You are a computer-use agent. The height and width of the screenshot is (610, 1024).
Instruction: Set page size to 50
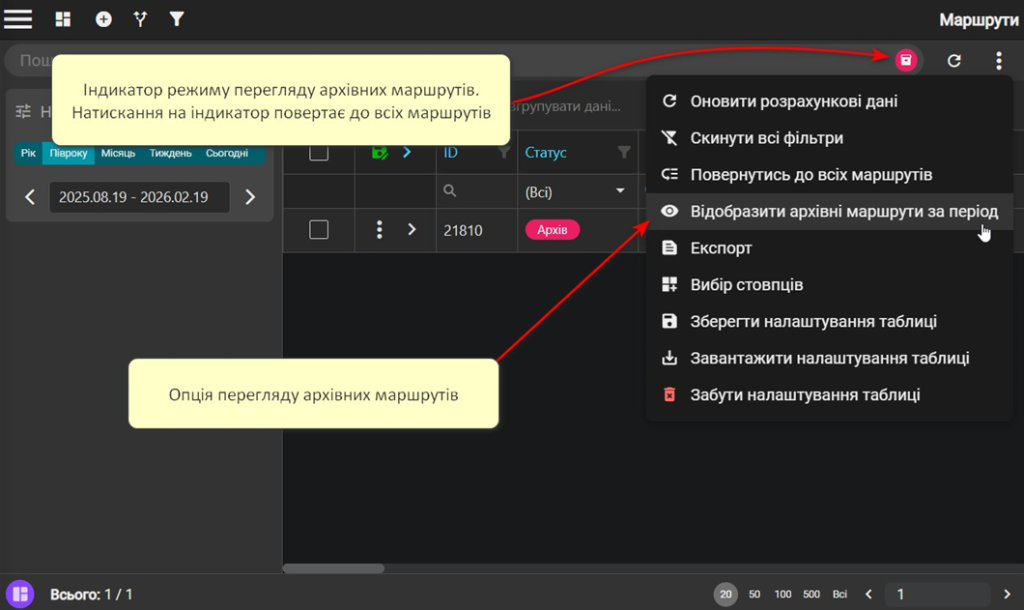click(754, 594)
